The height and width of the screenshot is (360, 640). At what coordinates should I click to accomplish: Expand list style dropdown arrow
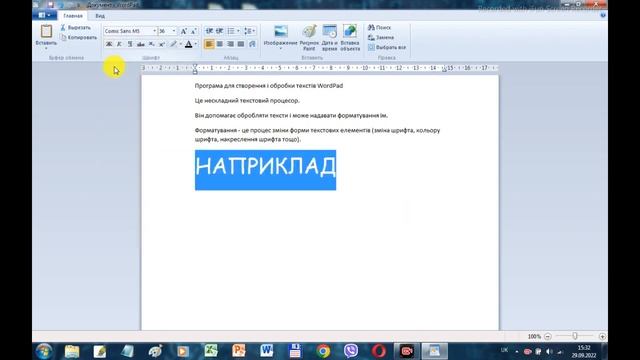[238, 31]
